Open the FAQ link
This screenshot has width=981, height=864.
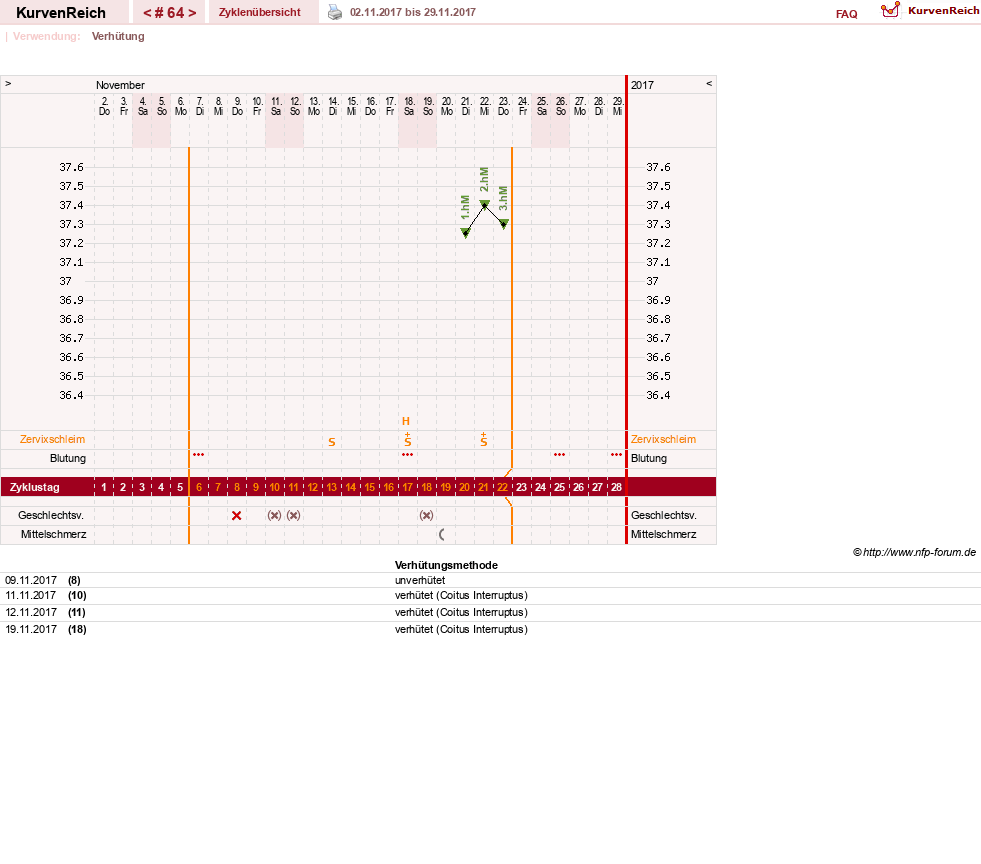pyautogui.click(x=846, y=14)
